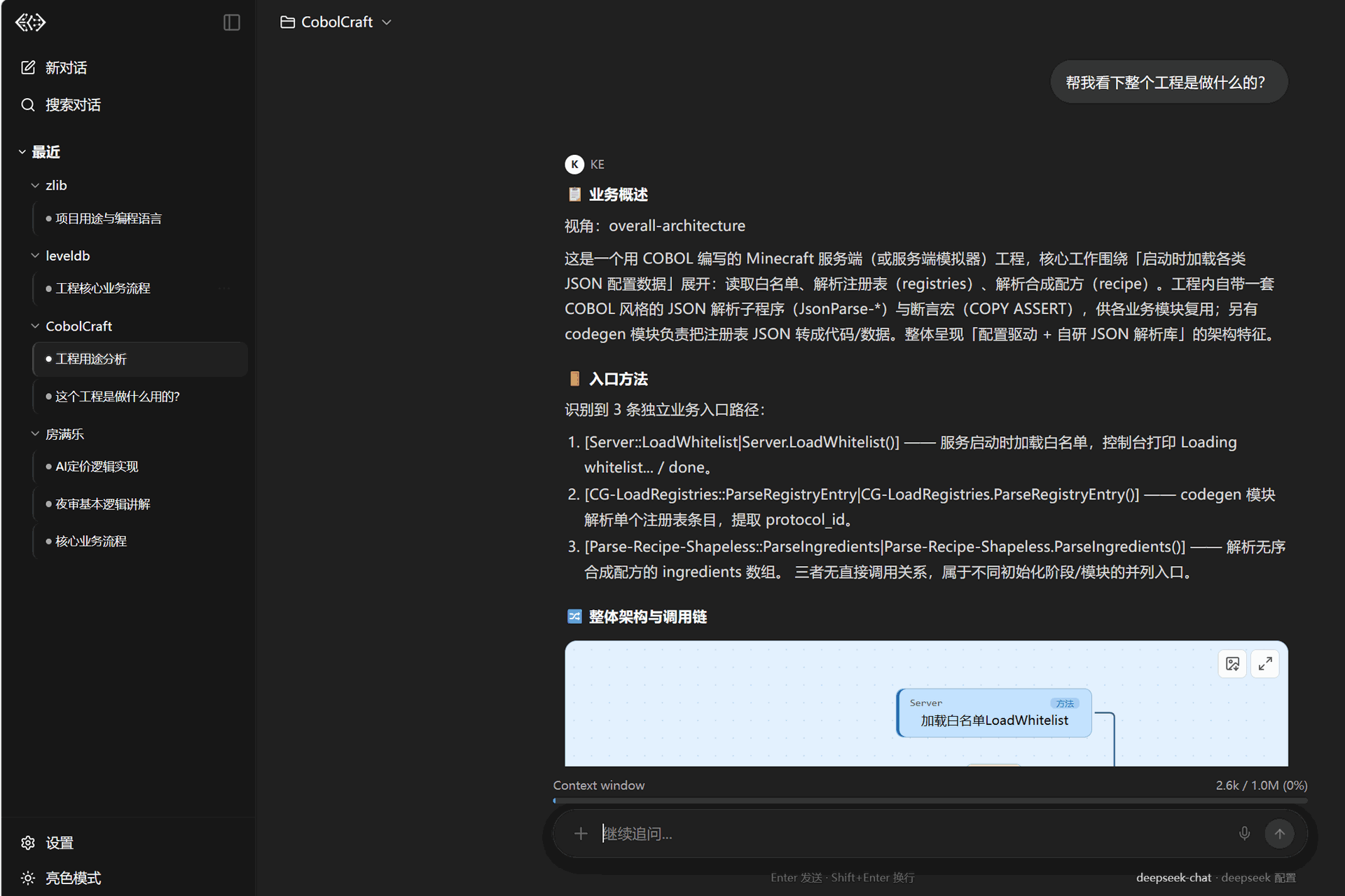Click the microphone voice input icon
The image size is (1345, 896).
pos(1244,834)
